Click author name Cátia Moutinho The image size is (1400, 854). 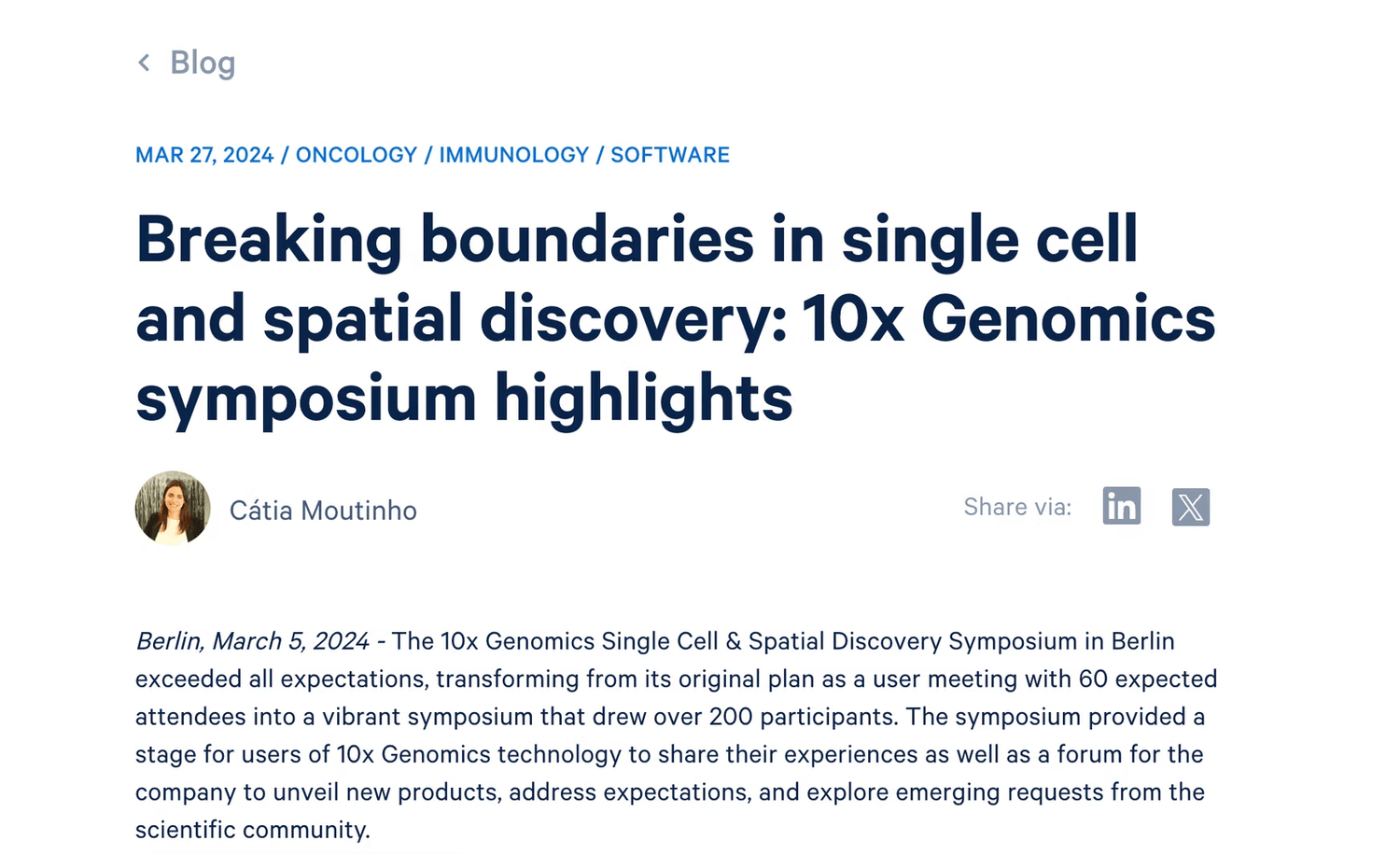coord(323,511)
